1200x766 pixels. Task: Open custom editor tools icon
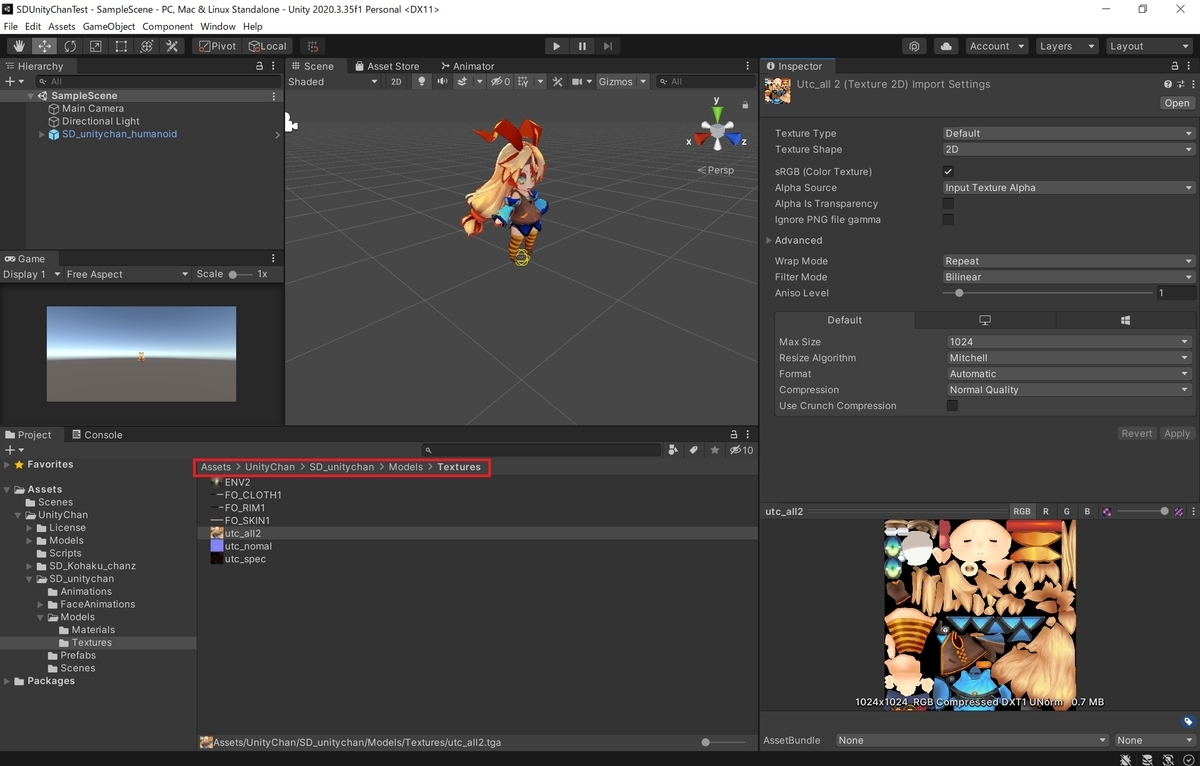pos(171,46)
